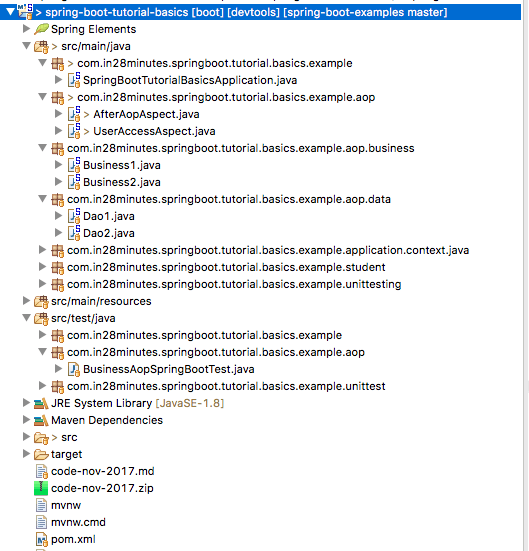Viewport: 529px width, 551px height.
Task: Select BusinessAopSpringBootTest.java label
Action: [169, 369]
